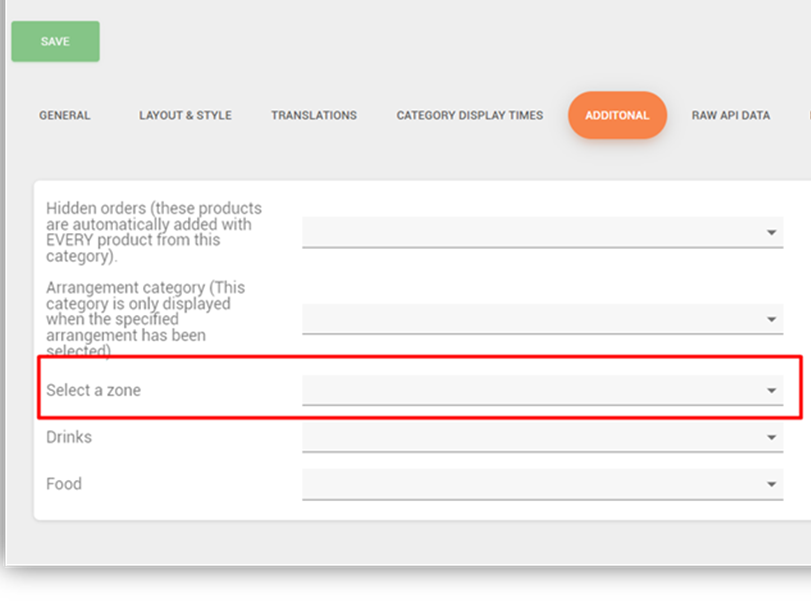
Task: Click the 'Food' label text
Action: (64, 484)
